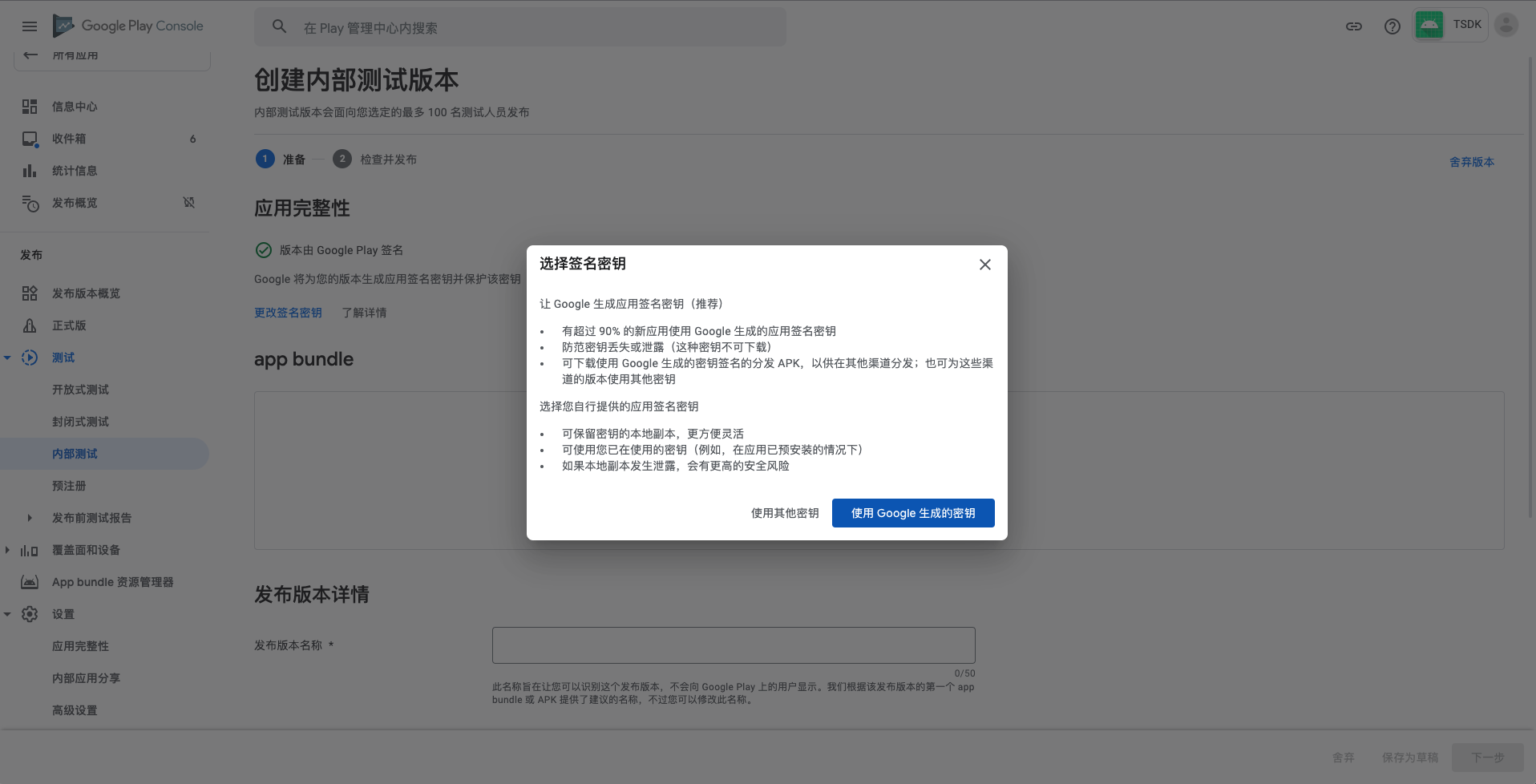Open 统计信息 in sidebar
The width and height of the screenshot is (1536, 784).
click(75, 171)
